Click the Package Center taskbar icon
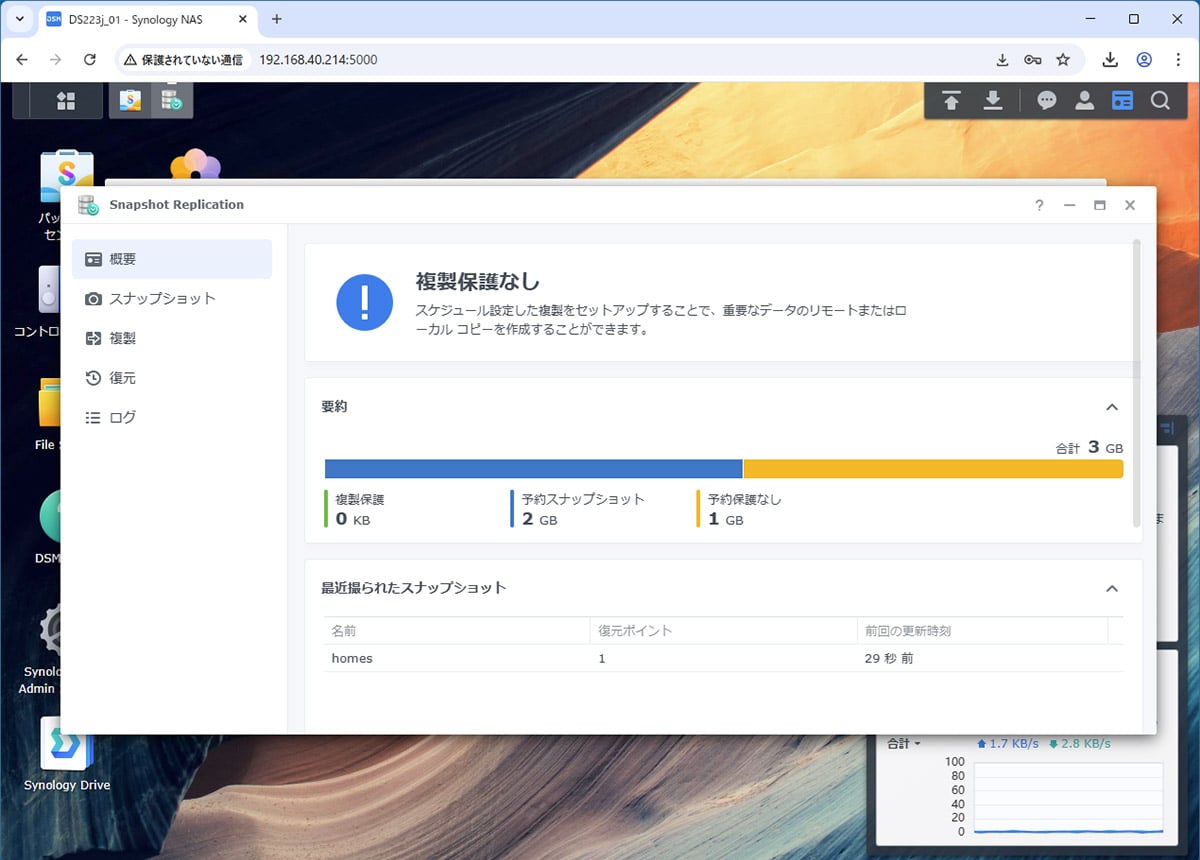1200x860 pixels. 130,100
